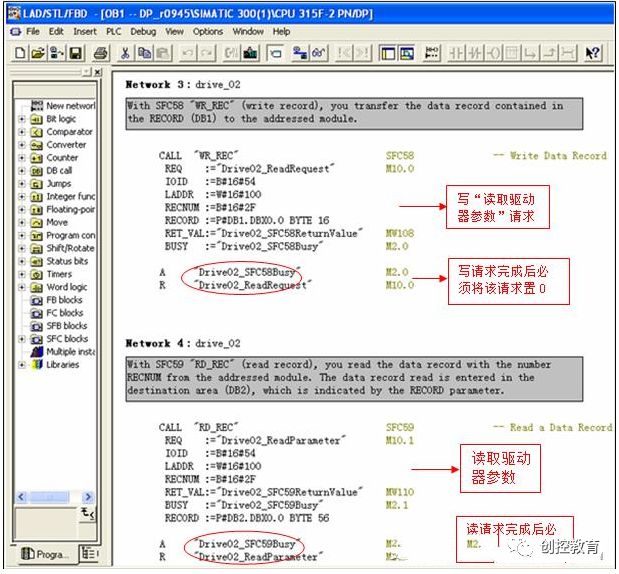Click the Online/offline connection icon
This screenshot has width=619, height=574.
click(300, 53)
